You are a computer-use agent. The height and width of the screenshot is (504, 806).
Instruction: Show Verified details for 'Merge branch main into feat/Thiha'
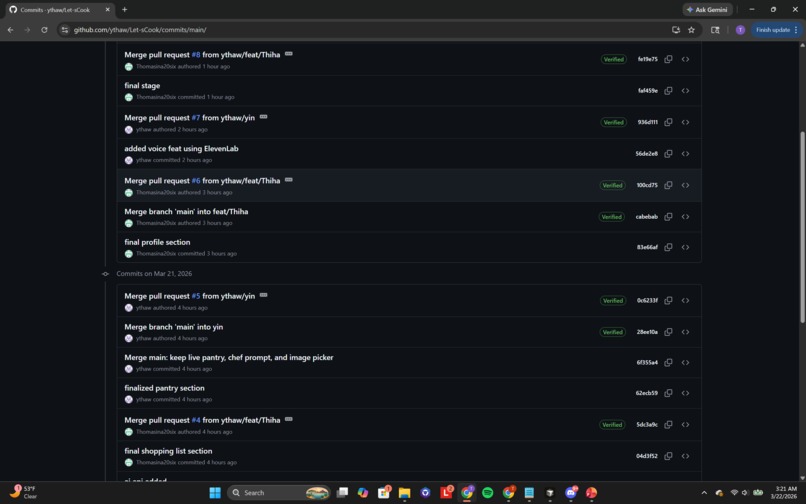pos(612,217)
